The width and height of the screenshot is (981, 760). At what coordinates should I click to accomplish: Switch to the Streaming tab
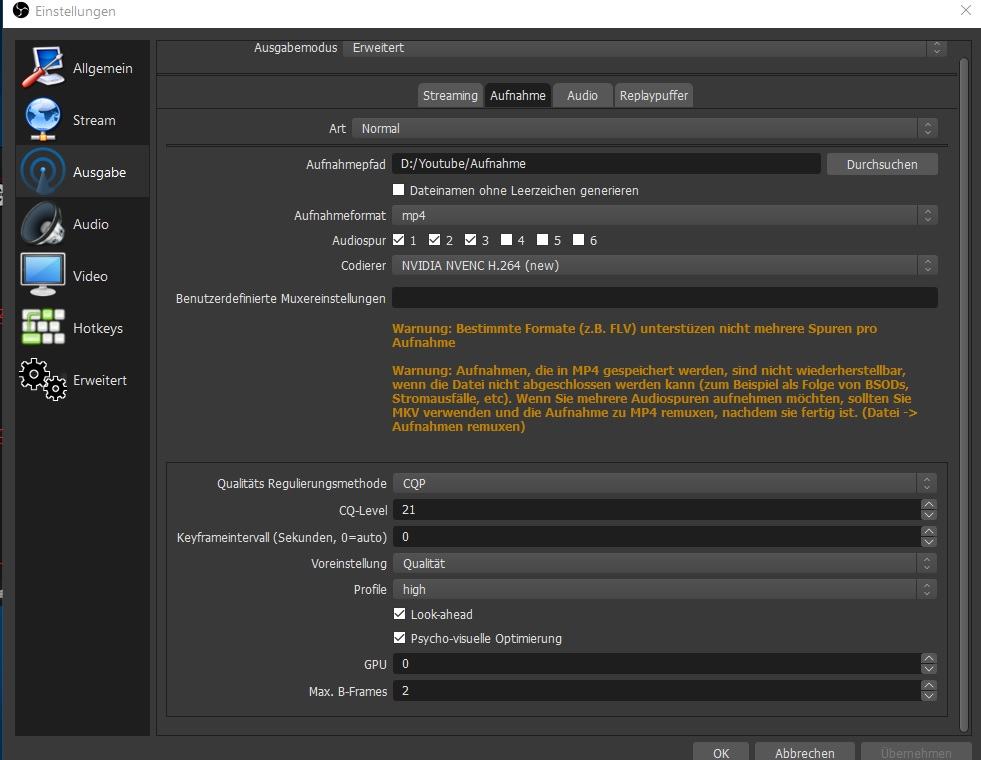(x=450, y=95)
